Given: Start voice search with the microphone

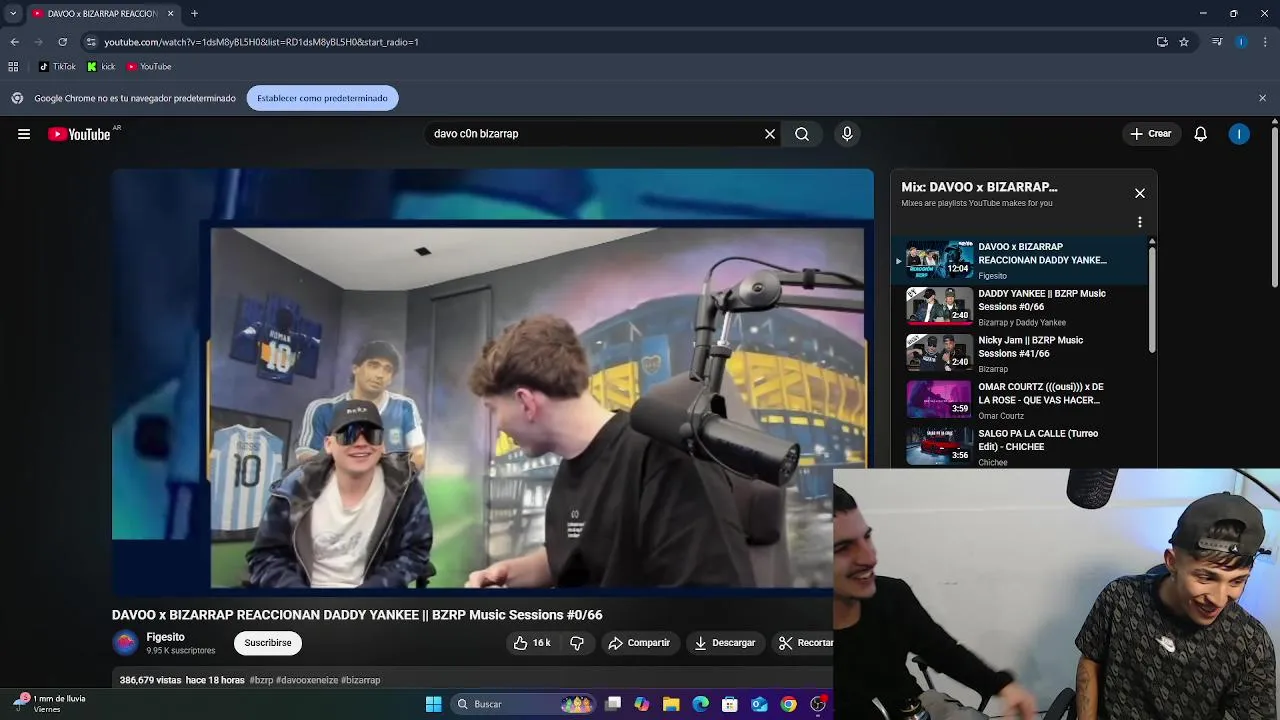Looking at the screenshot, I should (x=847, y=134).
